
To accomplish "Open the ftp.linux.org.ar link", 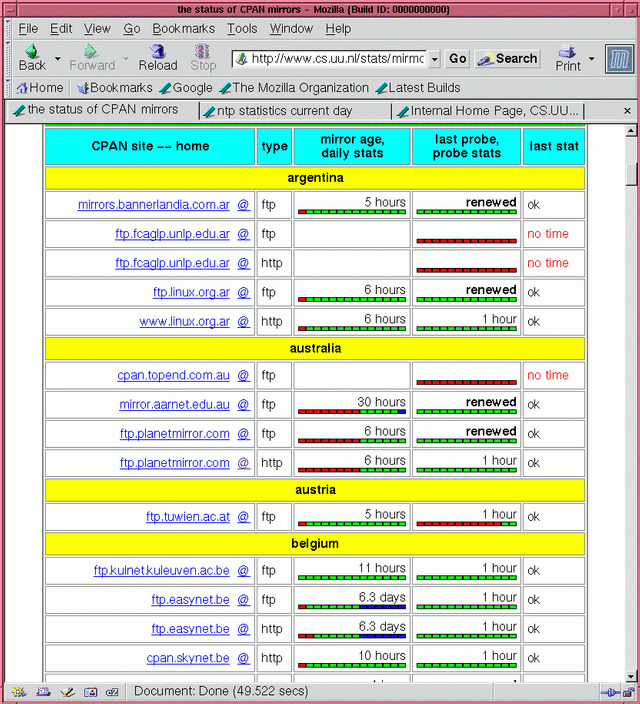I will click(x=191, y=292).
